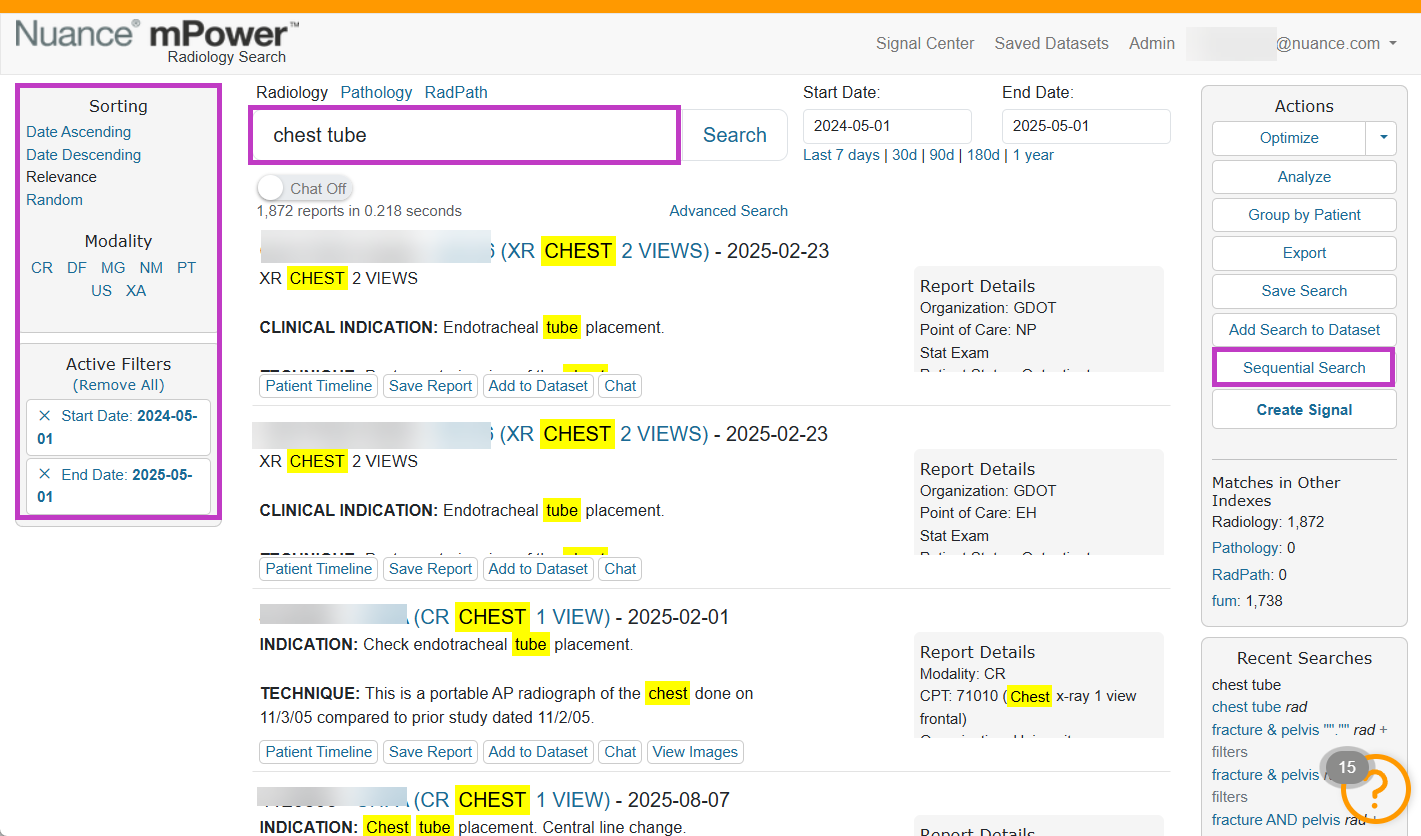Open Chat for the 2025-02-01 report
The image size is (1421, 836).
(620, 752)
